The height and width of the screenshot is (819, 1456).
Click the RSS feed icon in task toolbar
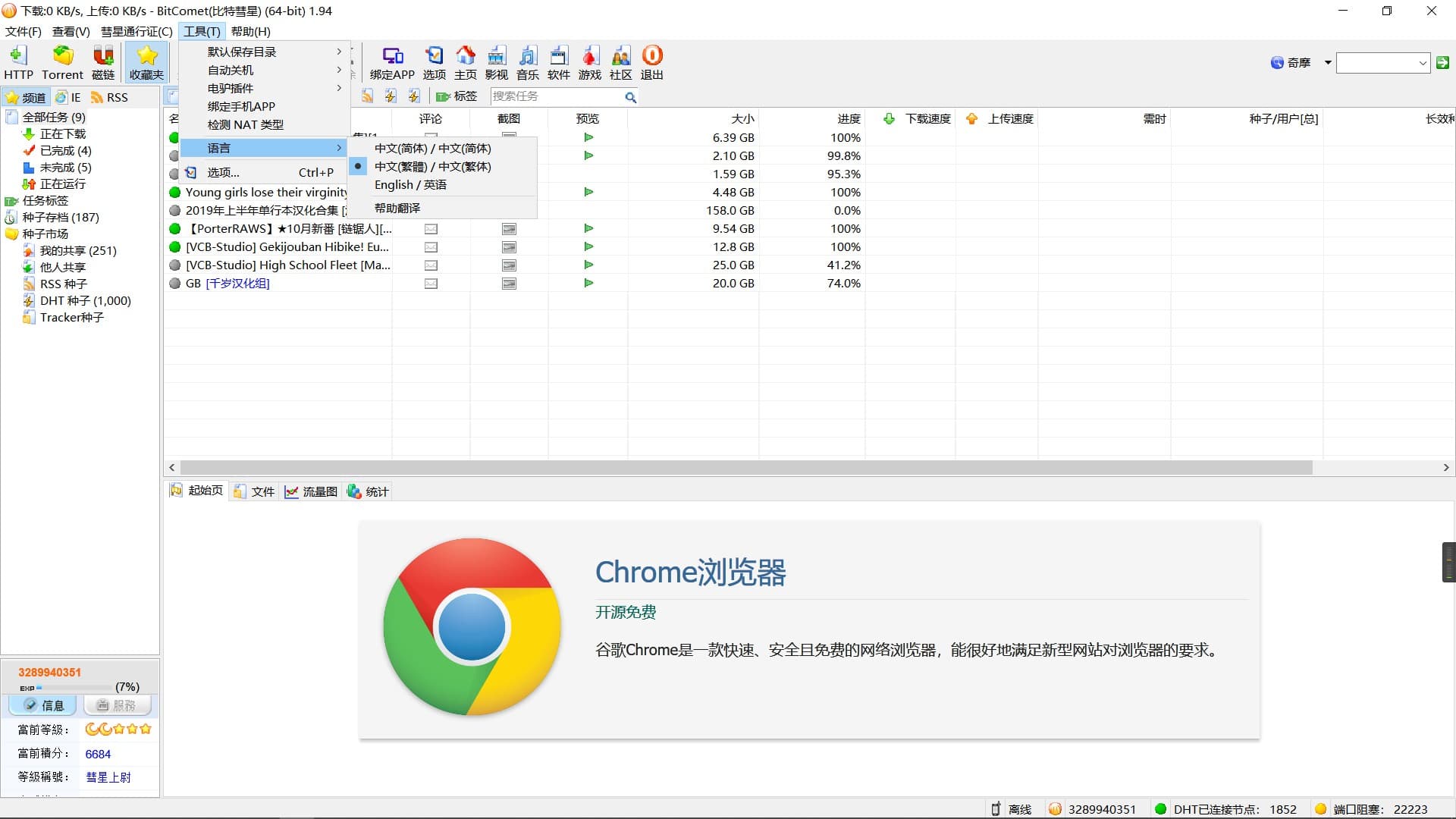pyautogui.click(x=367, y=96)
